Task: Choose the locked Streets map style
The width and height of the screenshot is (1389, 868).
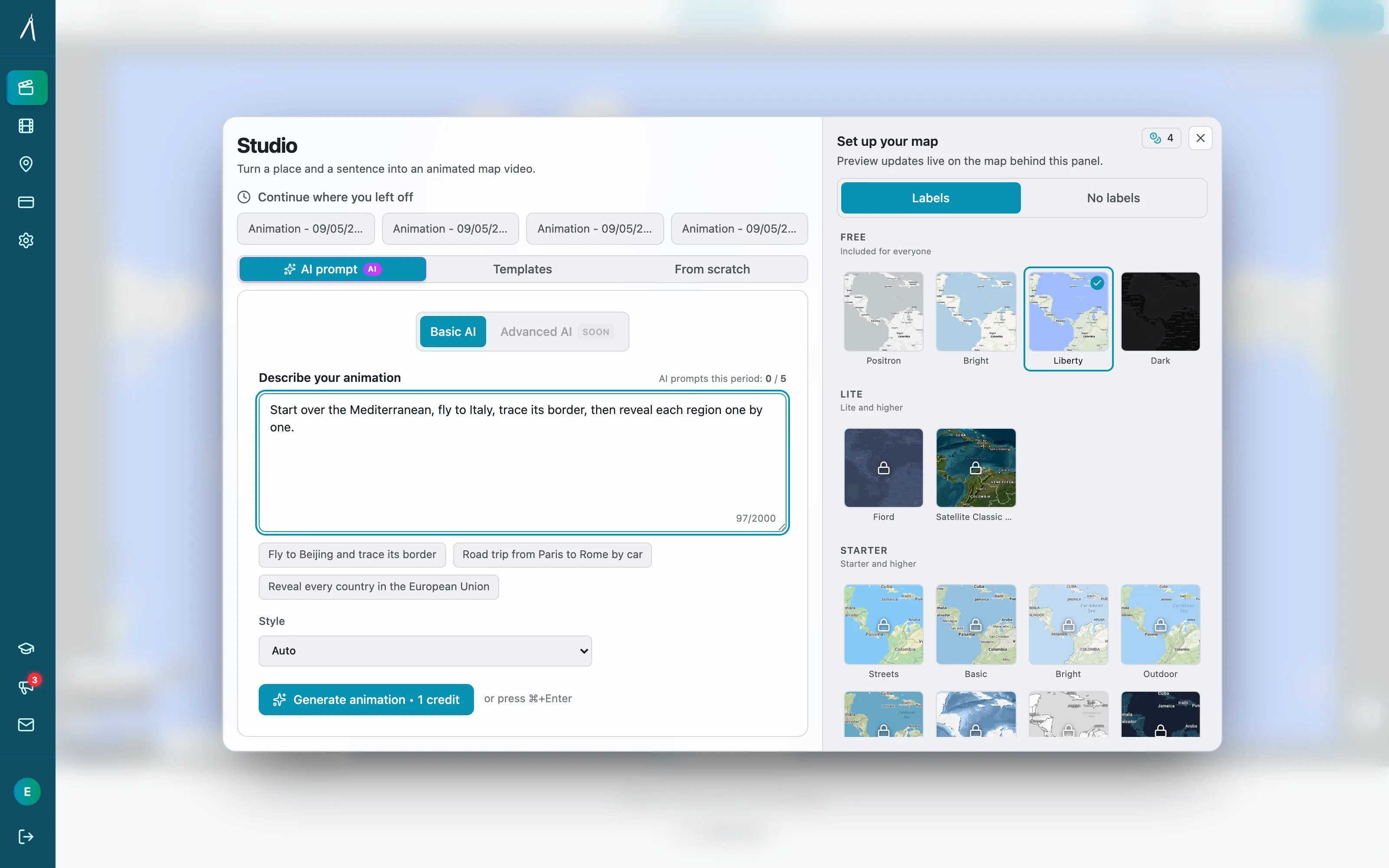Action: click(x=883, y=632)
